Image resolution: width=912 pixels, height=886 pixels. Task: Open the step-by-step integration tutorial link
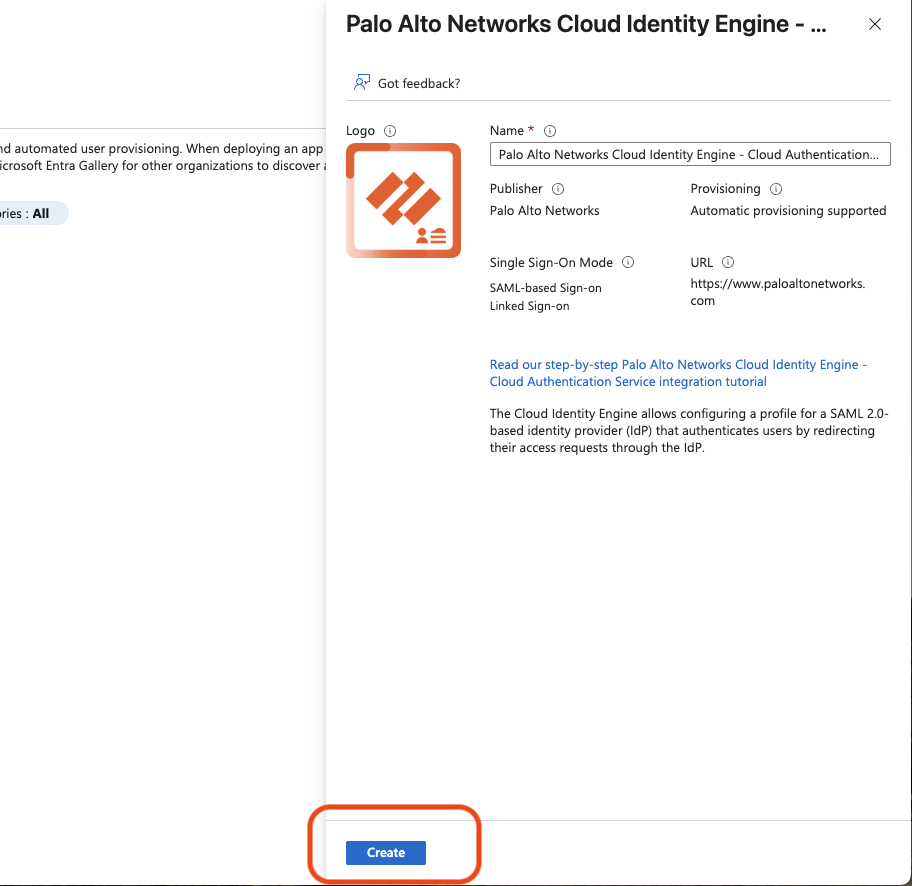click(678, 373)
